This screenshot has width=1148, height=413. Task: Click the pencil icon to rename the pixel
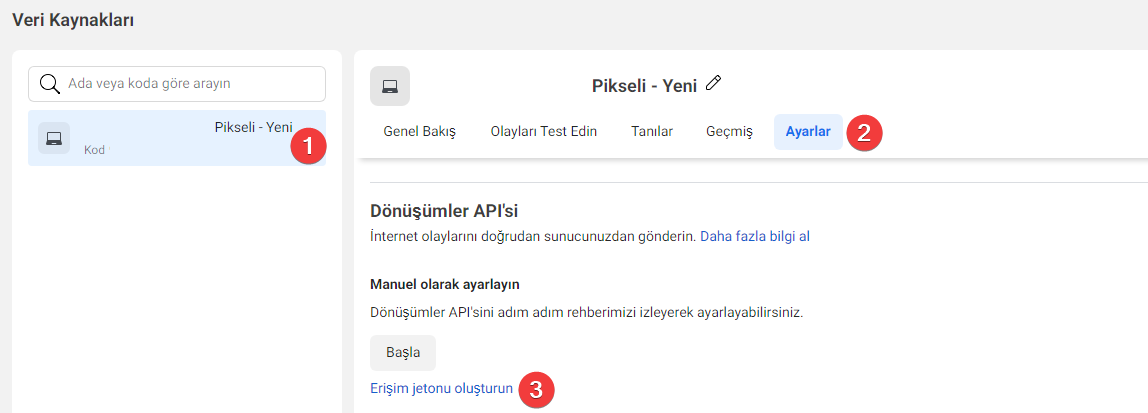tap(713, 83)
